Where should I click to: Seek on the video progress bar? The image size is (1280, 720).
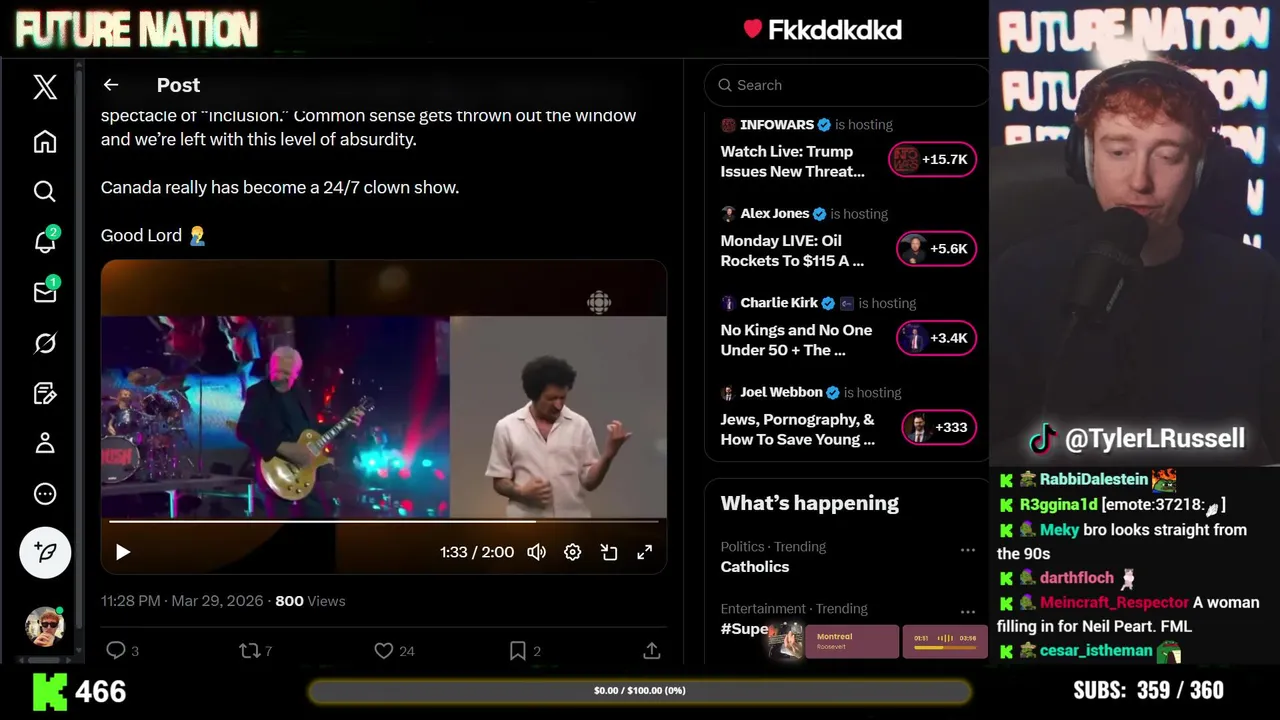click(384, 521)
